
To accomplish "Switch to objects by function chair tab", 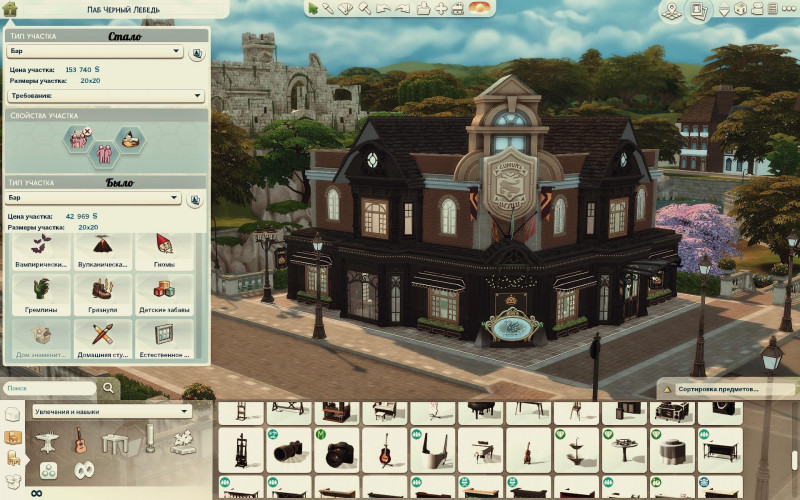I will (13, 458).
